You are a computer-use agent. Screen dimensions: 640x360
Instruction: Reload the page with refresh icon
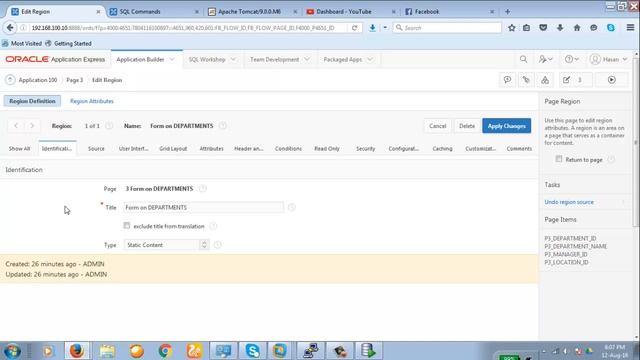(354, 28)
